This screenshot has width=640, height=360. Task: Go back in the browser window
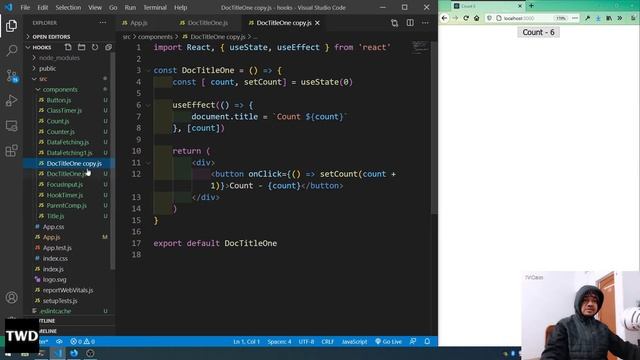(x=444, y=18)
